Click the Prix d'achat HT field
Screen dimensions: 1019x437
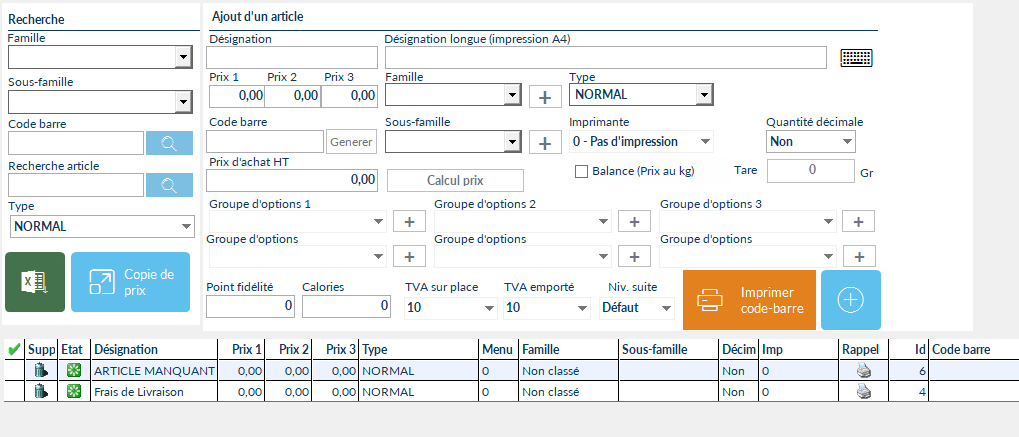pyautogui.click(x=292, y=180)
